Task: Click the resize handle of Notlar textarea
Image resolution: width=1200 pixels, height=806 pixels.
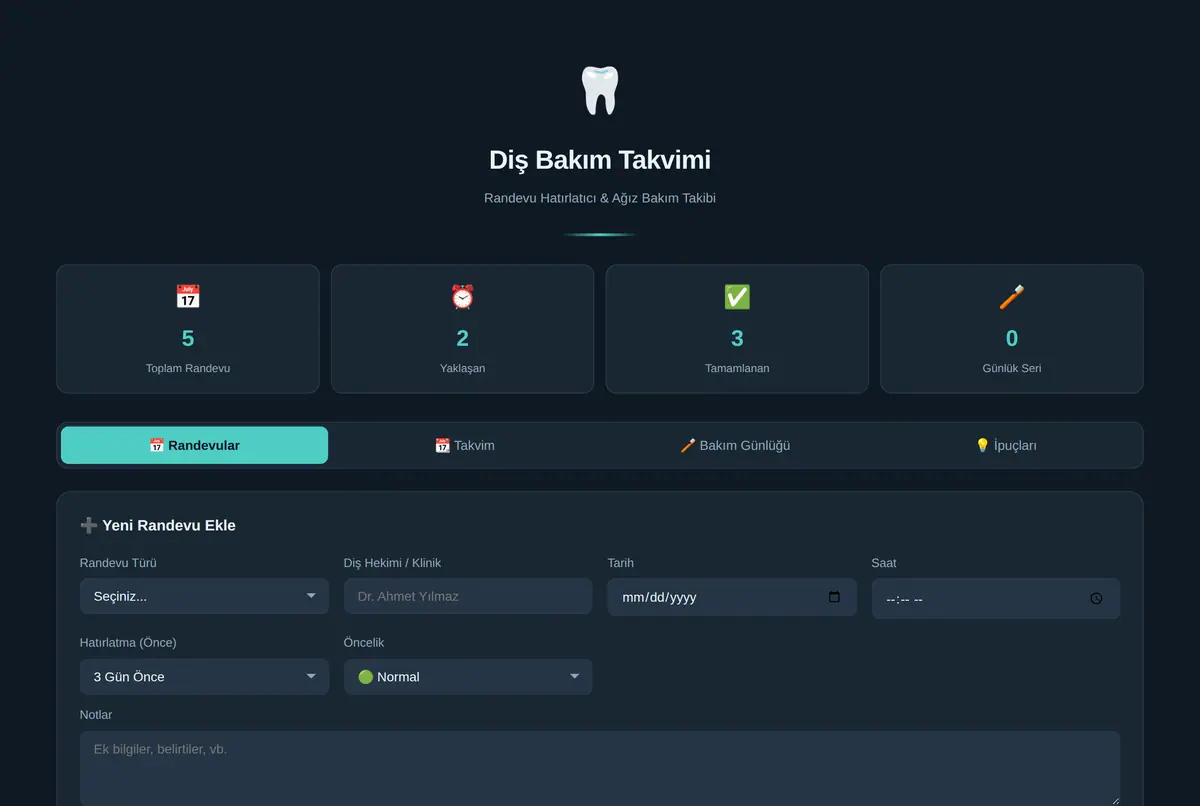Action: point(1114,800)
